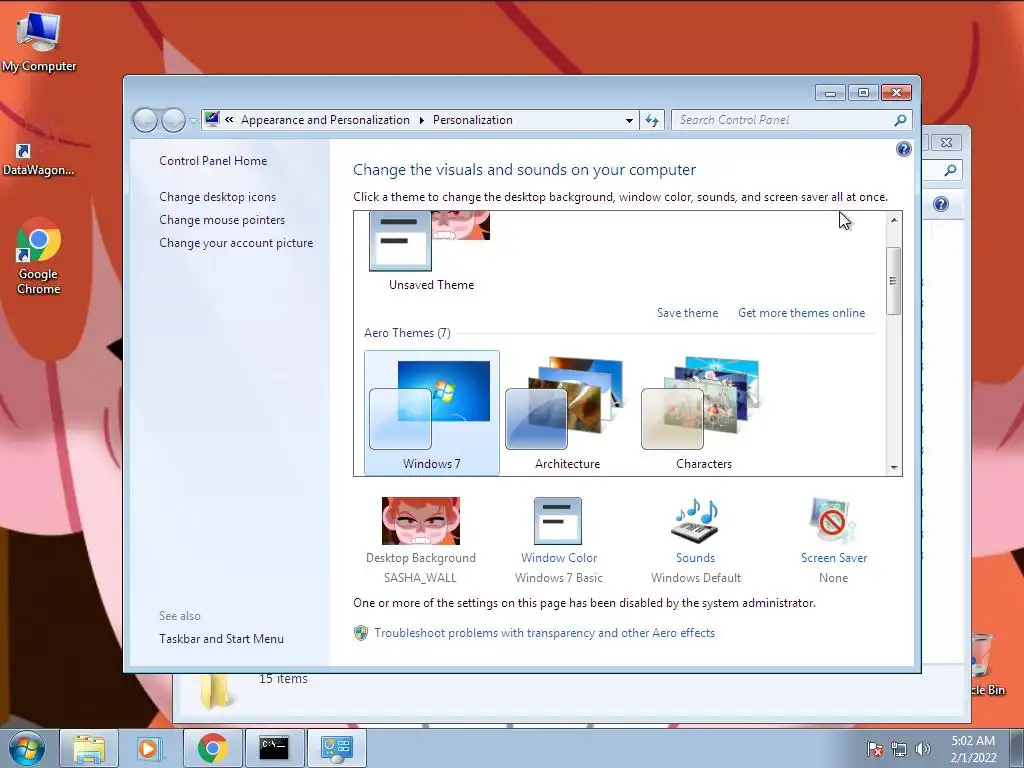Click the shield icon beside Troubleshoot link
The height and width of the screenshot is (768, 1024).
point(360,633)
